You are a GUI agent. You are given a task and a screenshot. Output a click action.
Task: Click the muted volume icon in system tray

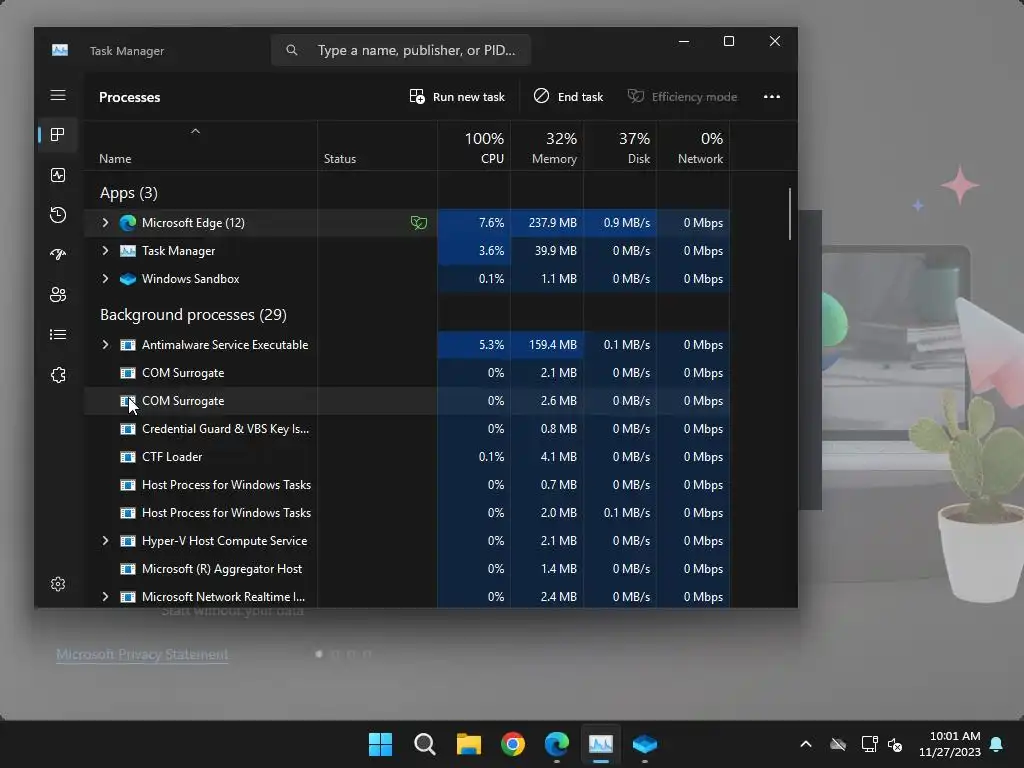[895, 744]
